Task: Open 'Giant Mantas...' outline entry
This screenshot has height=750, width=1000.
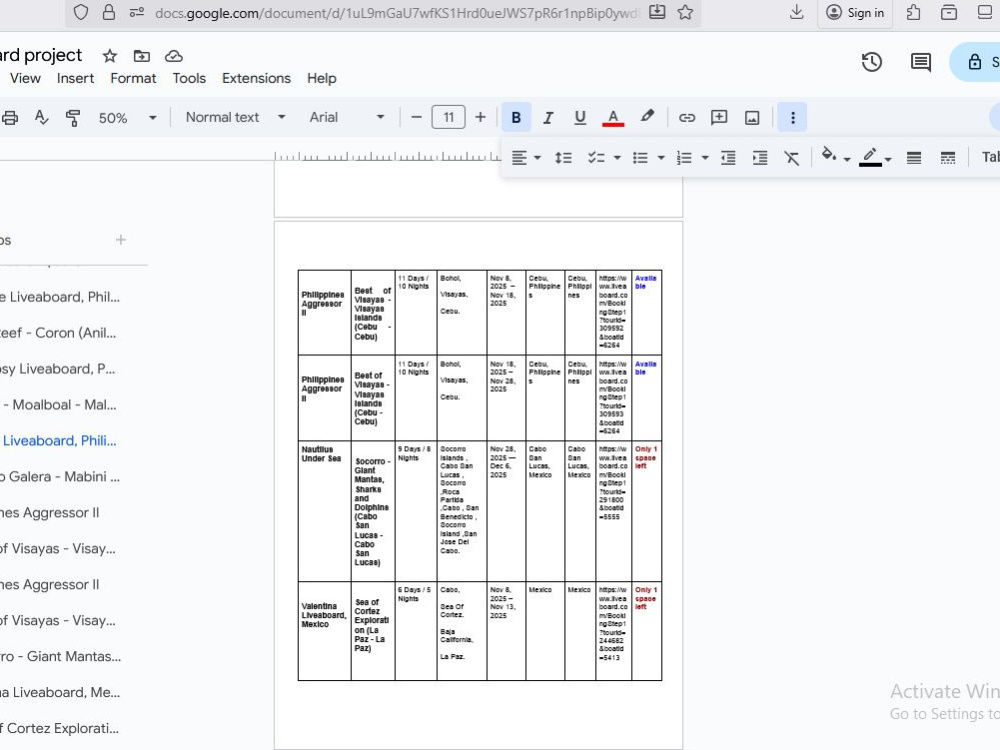Action: coord(59,657)
